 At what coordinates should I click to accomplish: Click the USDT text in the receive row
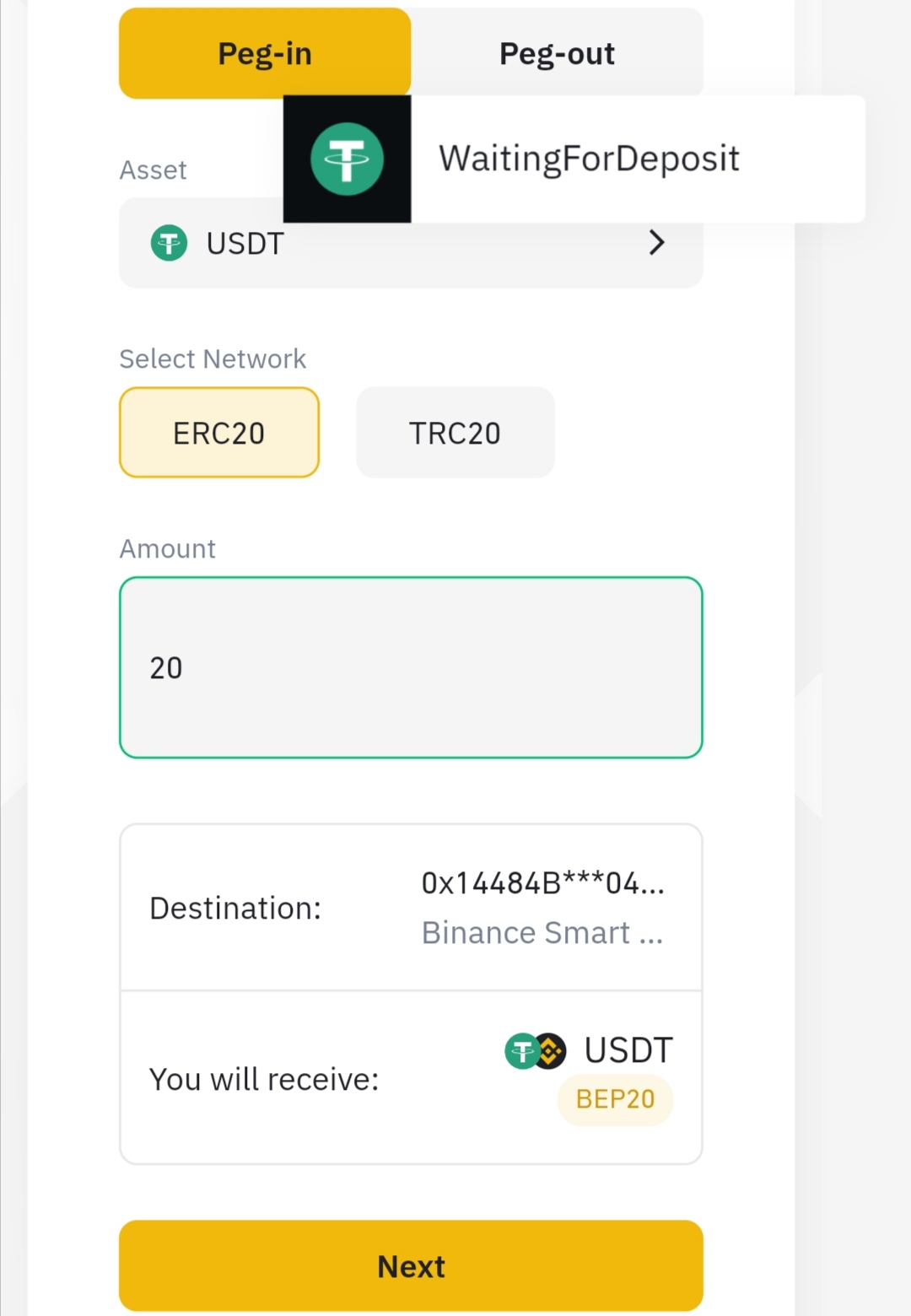(628, 1050)
